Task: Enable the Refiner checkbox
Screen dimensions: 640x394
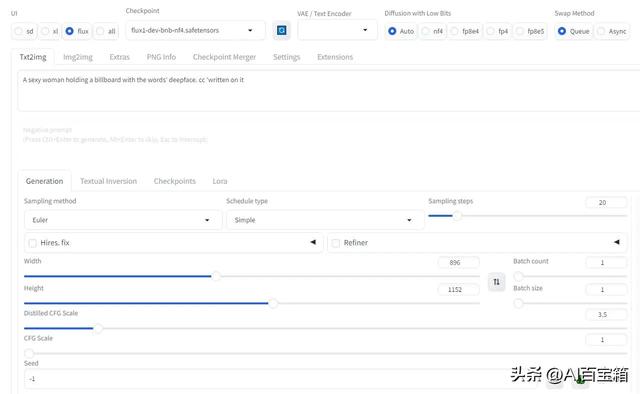Action: click(336, 243)
